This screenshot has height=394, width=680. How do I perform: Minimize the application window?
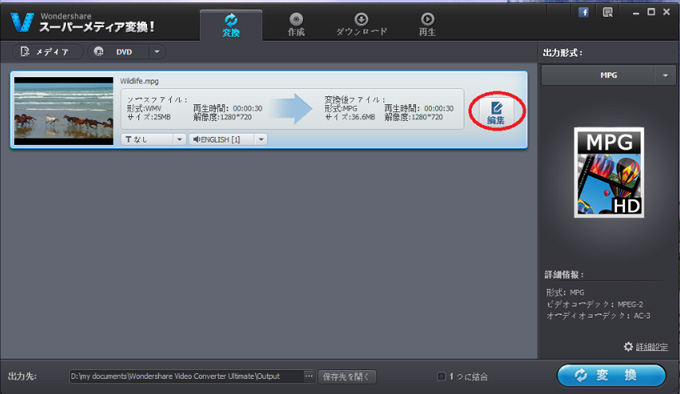pyautogui.click(x=636, y=13)
